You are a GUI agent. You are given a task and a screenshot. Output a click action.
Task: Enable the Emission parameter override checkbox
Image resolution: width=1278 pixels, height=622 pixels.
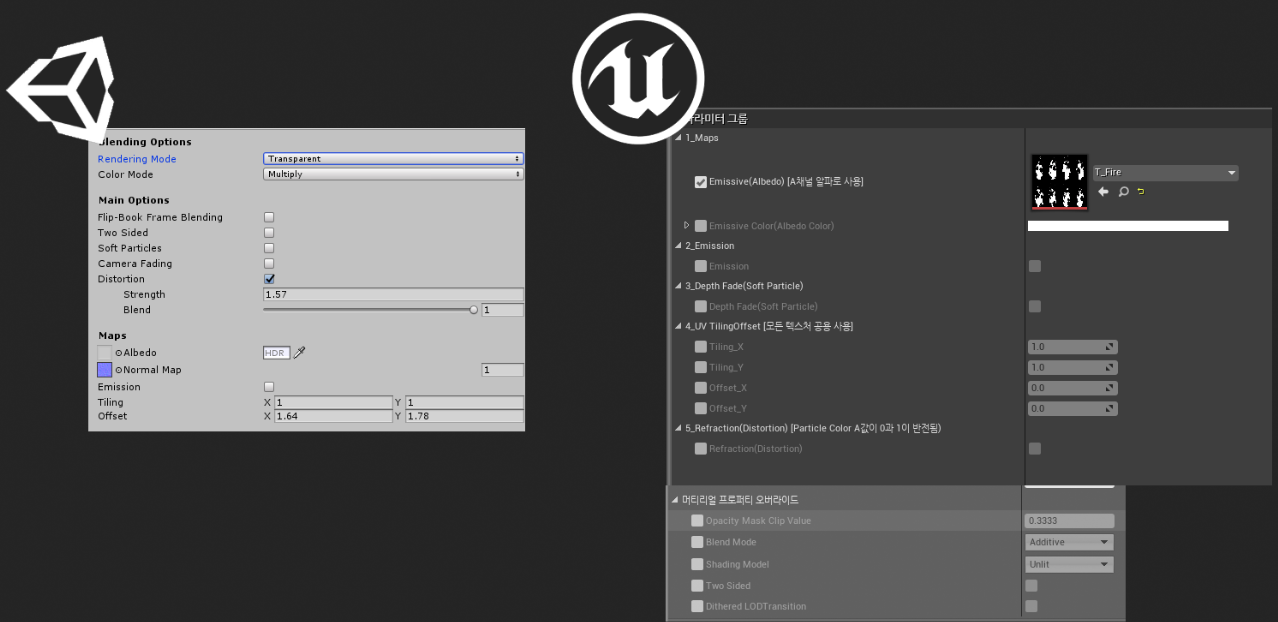701,266
